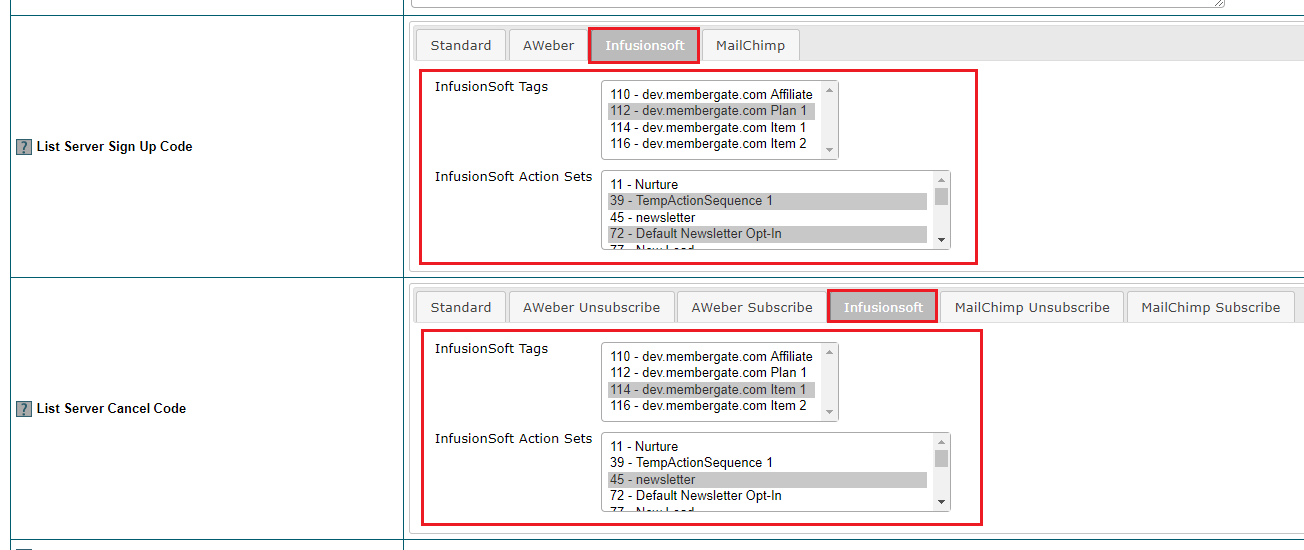Open MailChimp tab in Sign Up Code
Viewport: 1304px width, 550px height.
pyautogui.click(x=750, y=45)
